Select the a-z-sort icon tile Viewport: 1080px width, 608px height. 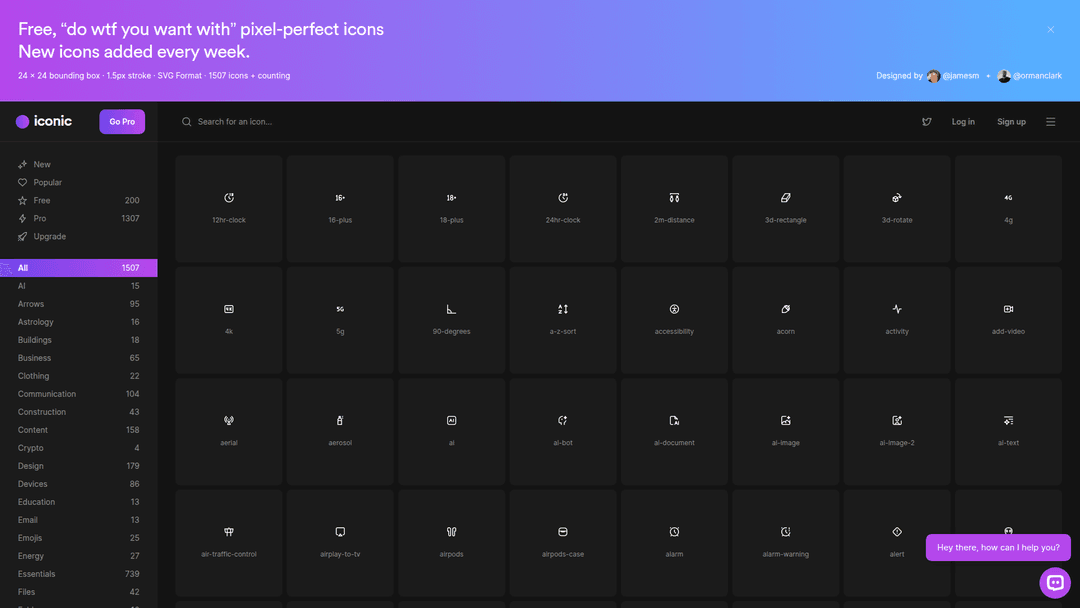(x=563, y=319)
